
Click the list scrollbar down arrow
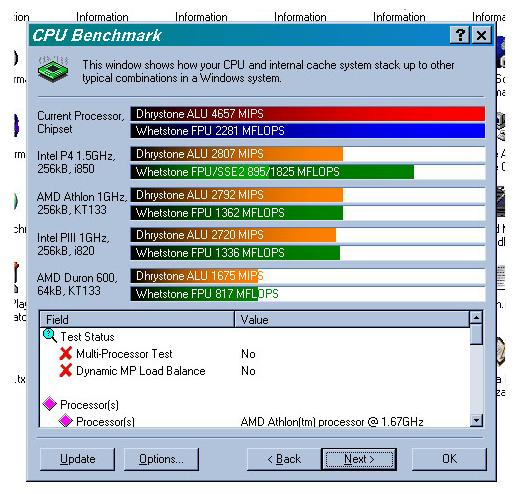pyautogui.click(x=476, y=420)
